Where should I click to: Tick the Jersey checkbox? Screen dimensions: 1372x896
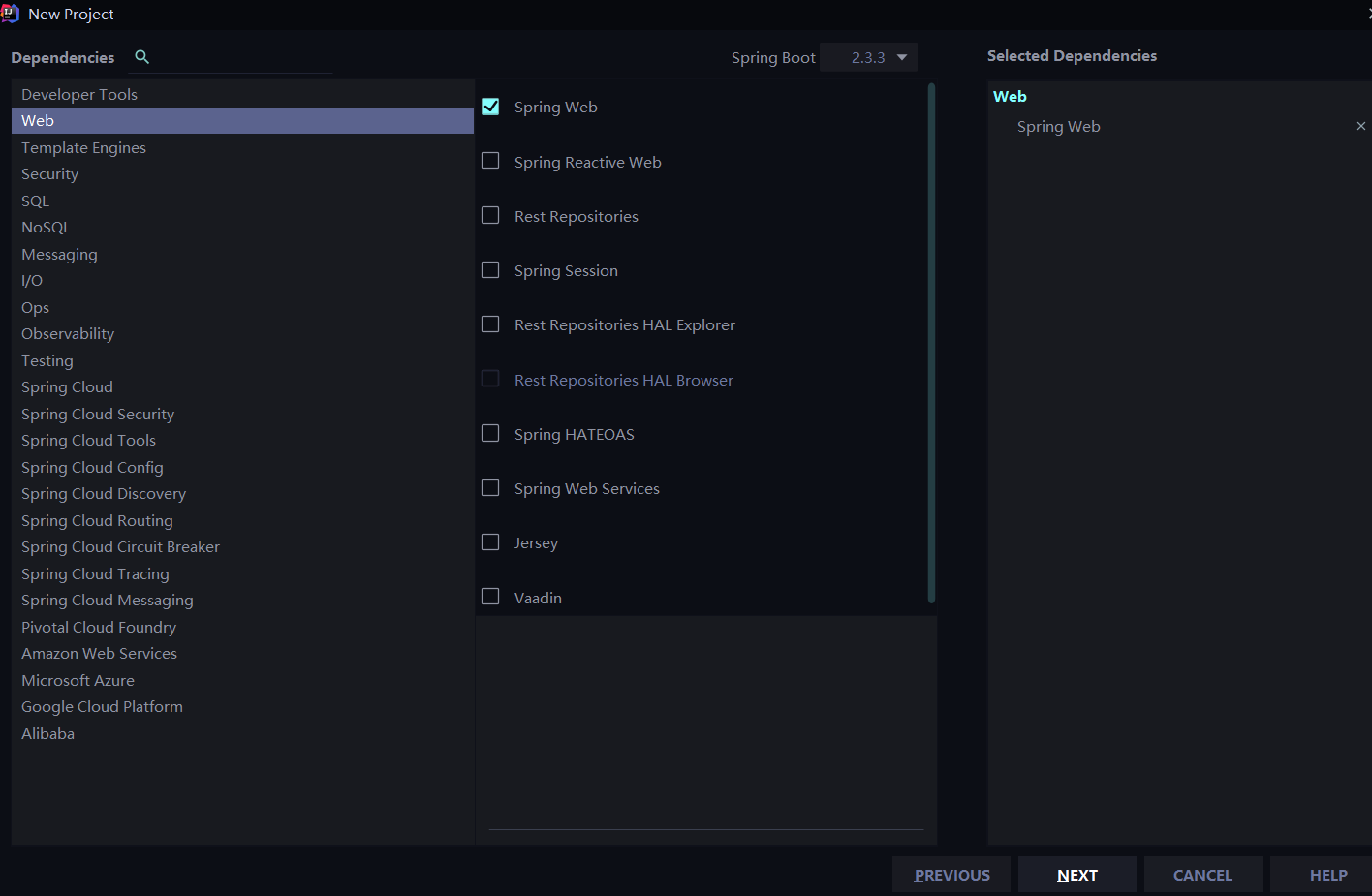(x=490, y=541)
